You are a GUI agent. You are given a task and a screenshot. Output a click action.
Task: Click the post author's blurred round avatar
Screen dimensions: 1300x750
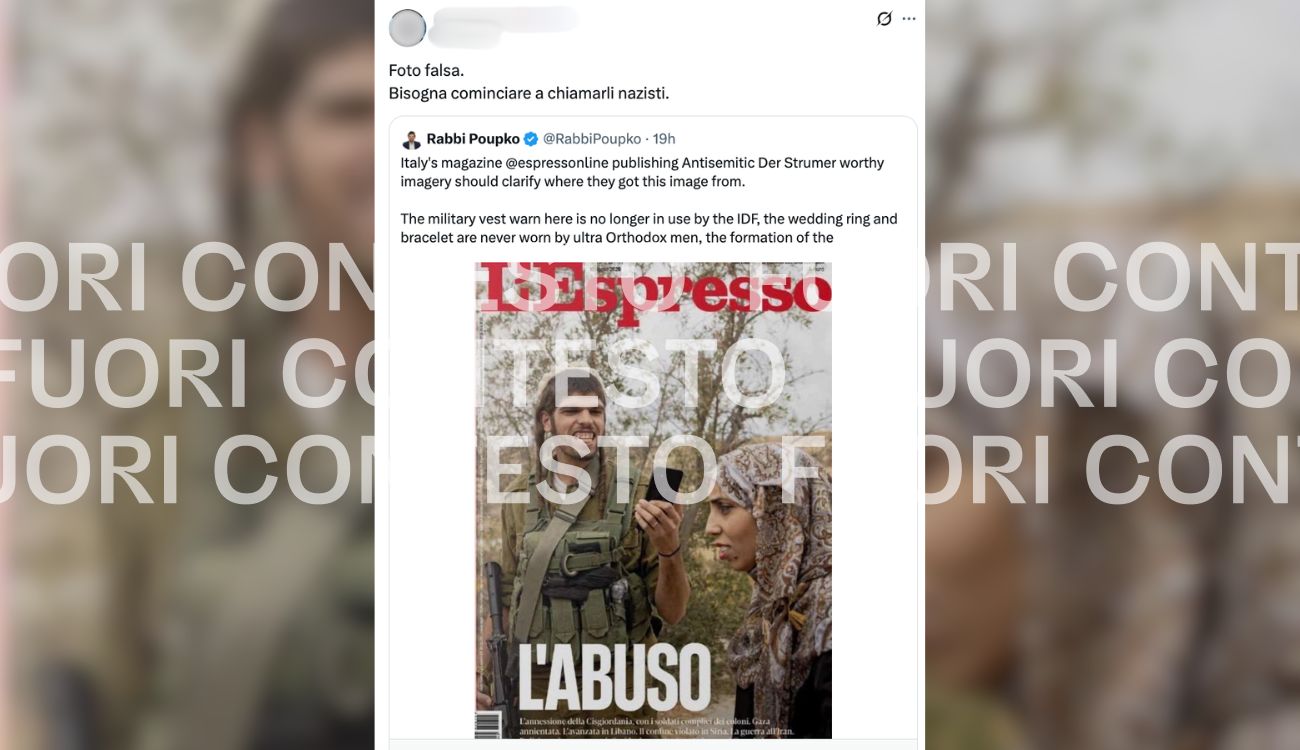(x=407, y=27)
